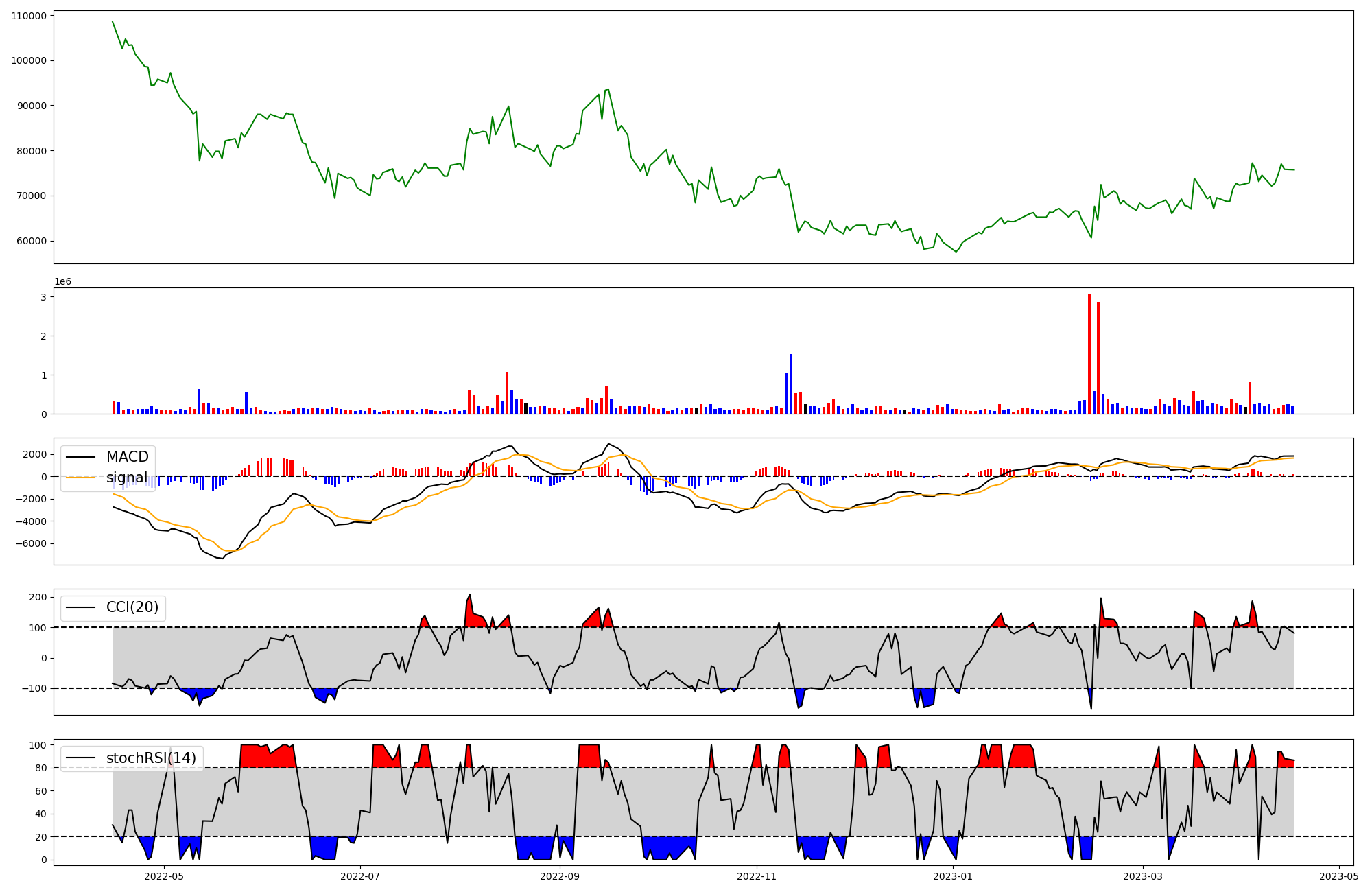Click the 1e6 volume scale label
Image resolution: width=1372 pixels, height=892 pixels.
pos(62,282)
